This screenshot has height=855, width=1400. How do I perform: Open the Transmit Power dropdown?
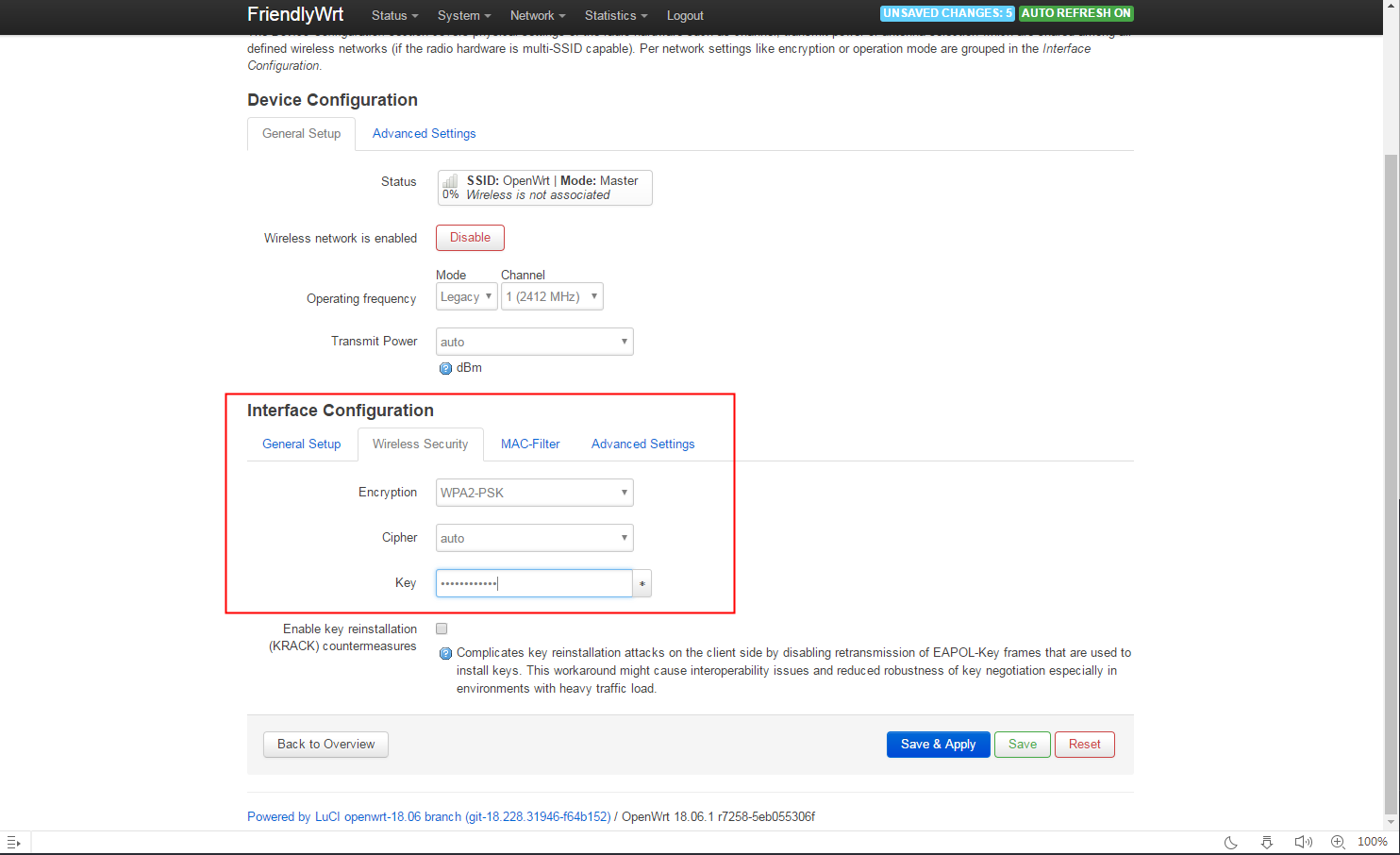[x=534, y=342]
